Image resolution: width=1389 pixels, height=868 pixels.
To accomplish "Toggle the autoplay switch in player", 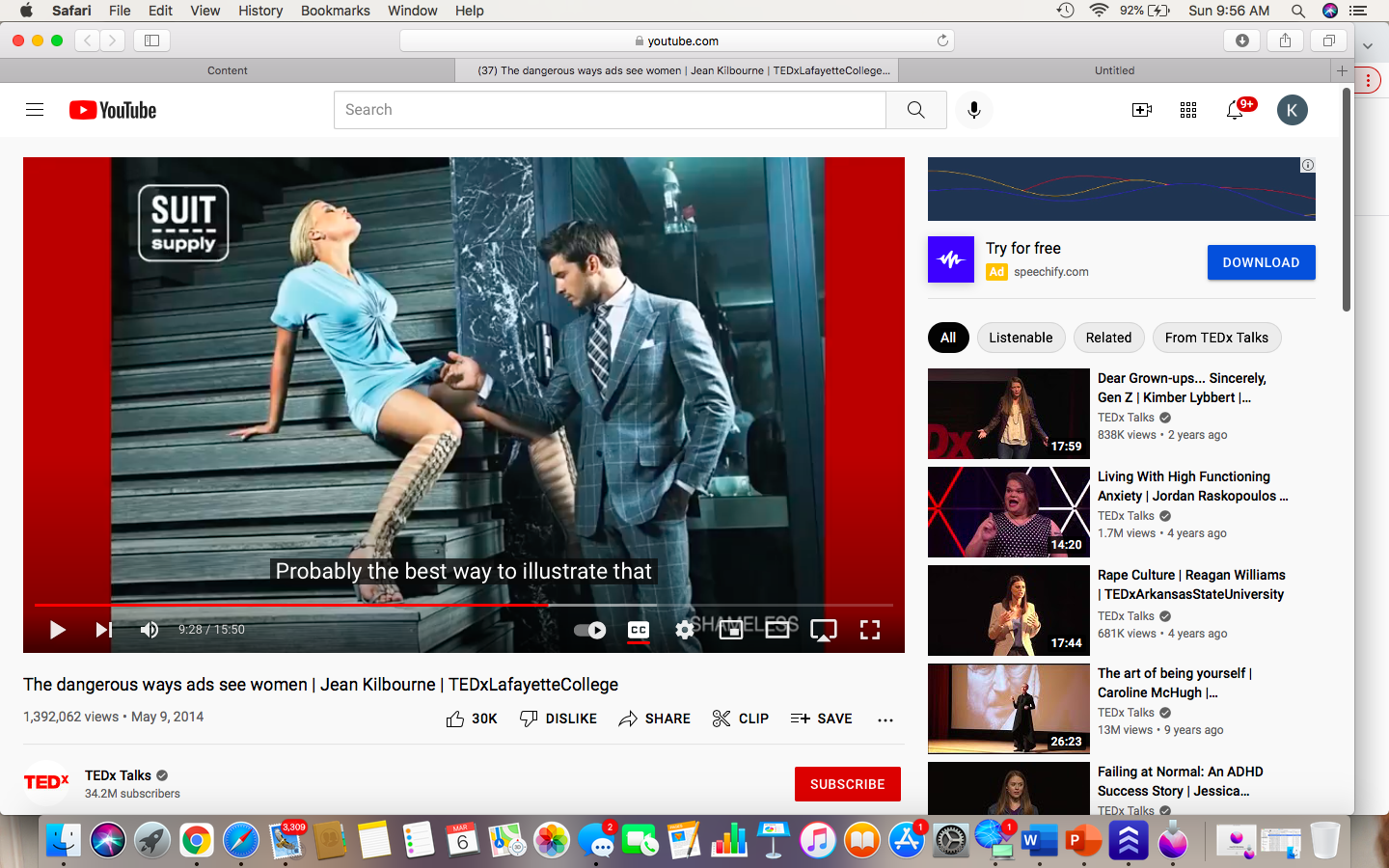I will tap(589, 630).
